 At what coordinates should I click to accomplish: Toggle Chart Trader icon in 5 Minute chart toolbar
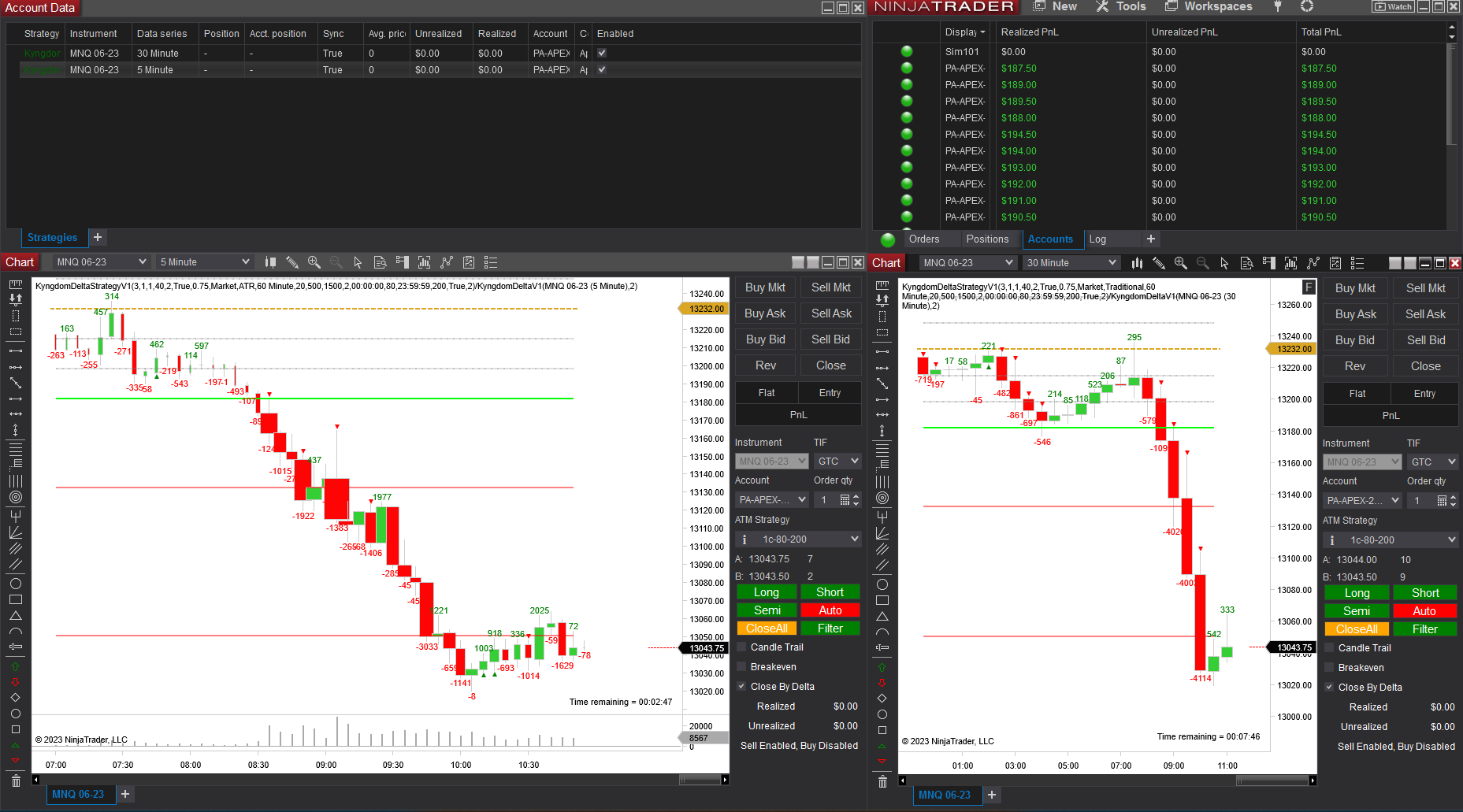402,262
